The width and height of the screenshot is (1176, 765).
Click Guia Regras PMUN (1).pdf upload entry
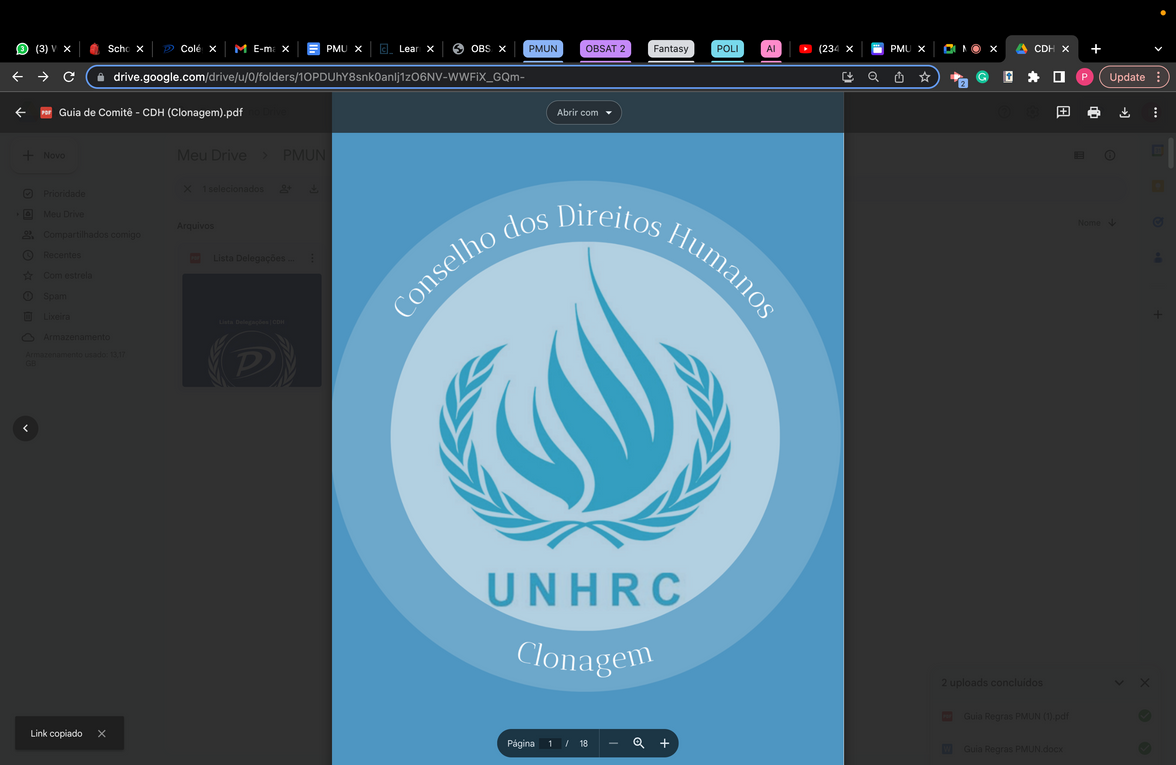click(x=1046, y=716)
